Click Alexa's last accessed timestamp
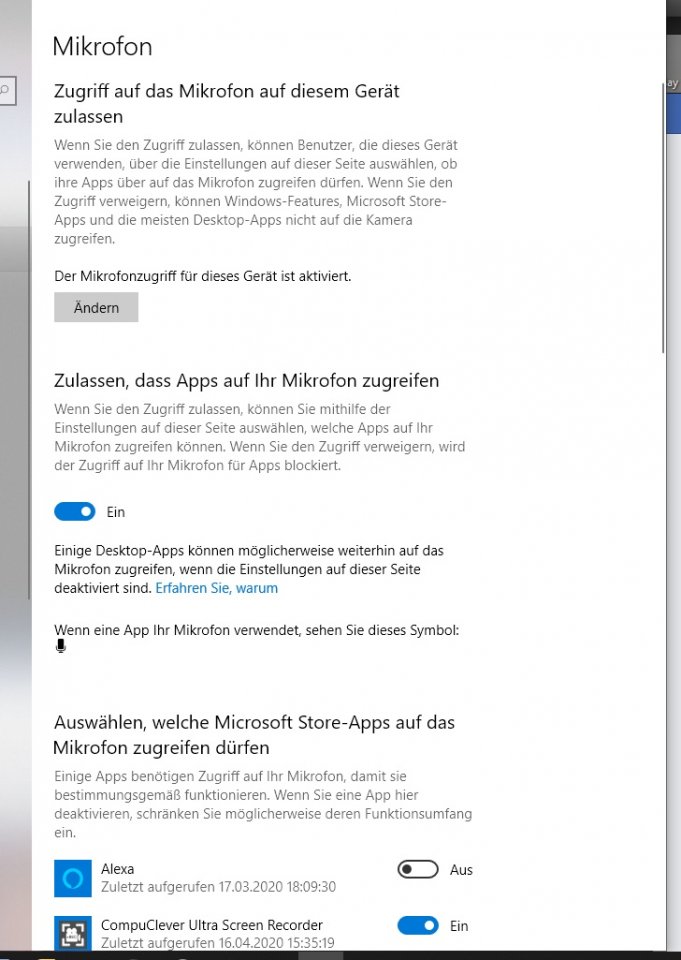Screen dimensions: 681x960 219,887
